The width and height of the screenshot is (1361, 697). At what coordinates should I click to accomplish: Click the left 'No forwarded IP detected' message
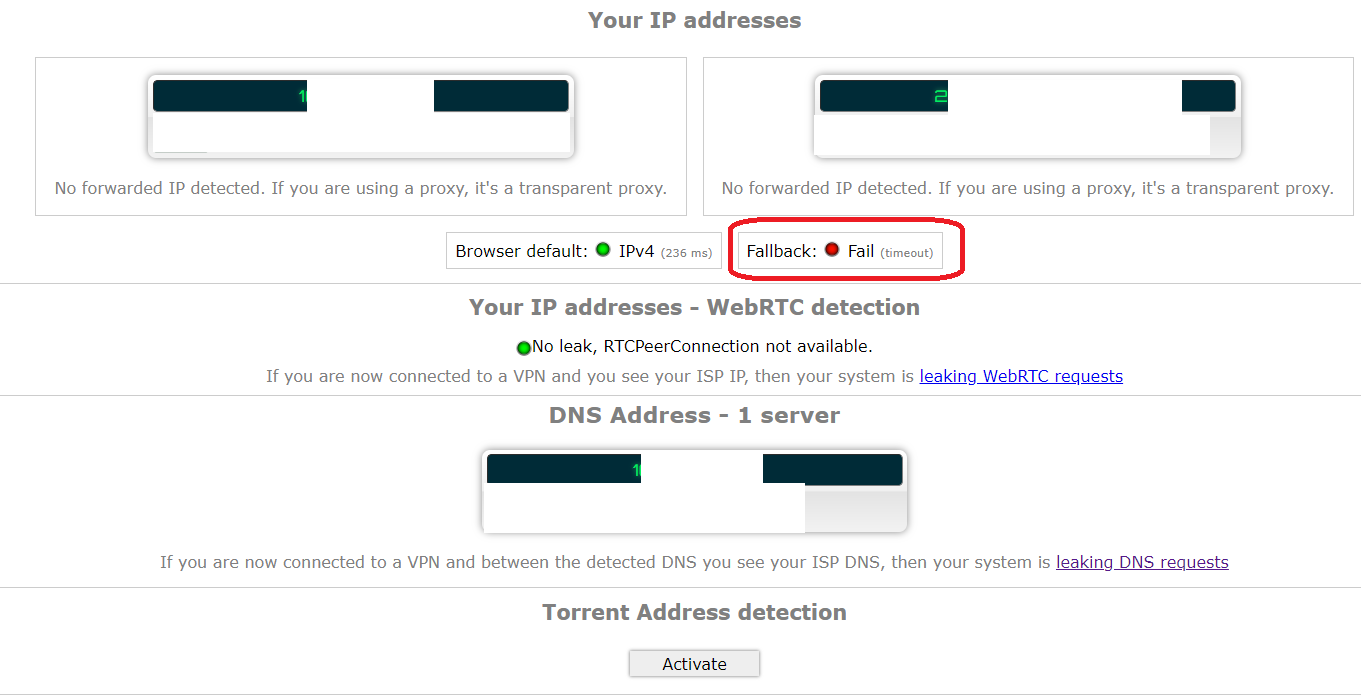(360, 188)
